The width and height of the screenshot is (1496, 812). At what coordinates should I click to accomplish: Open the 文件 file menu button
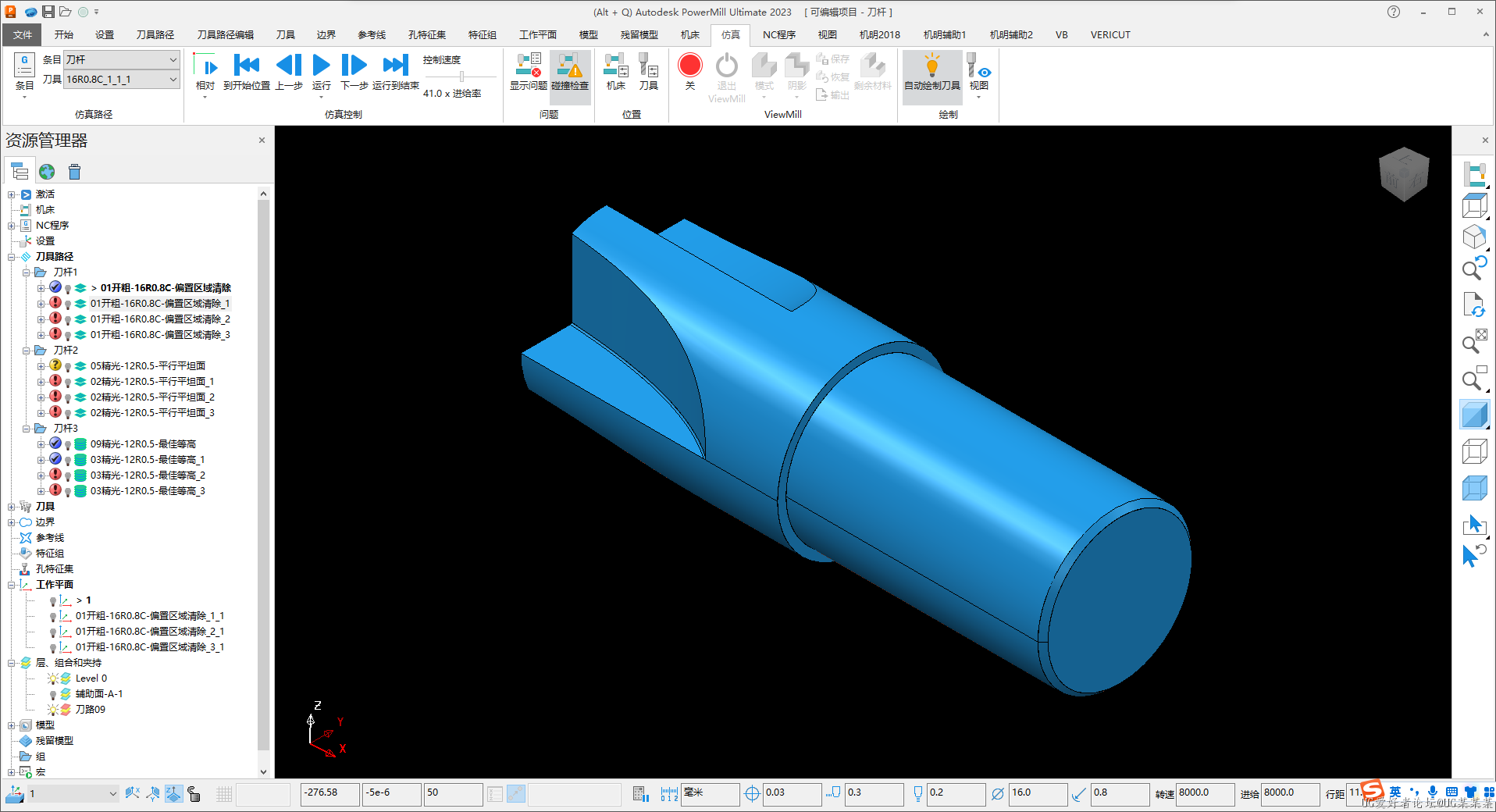tap(23, 35)
